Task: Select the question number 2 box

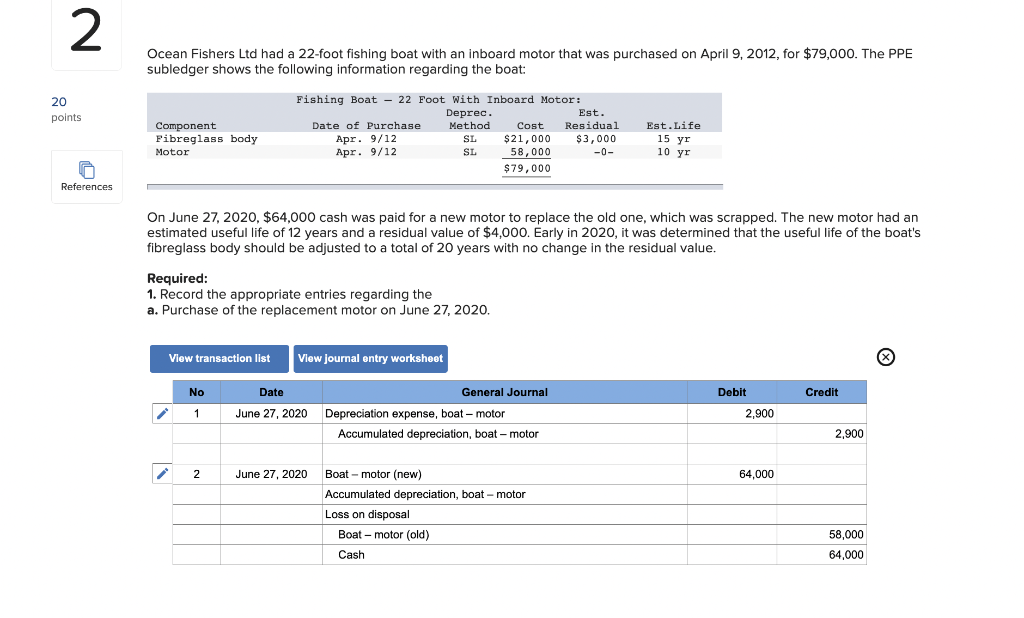Action: click(x=86, y=32)
